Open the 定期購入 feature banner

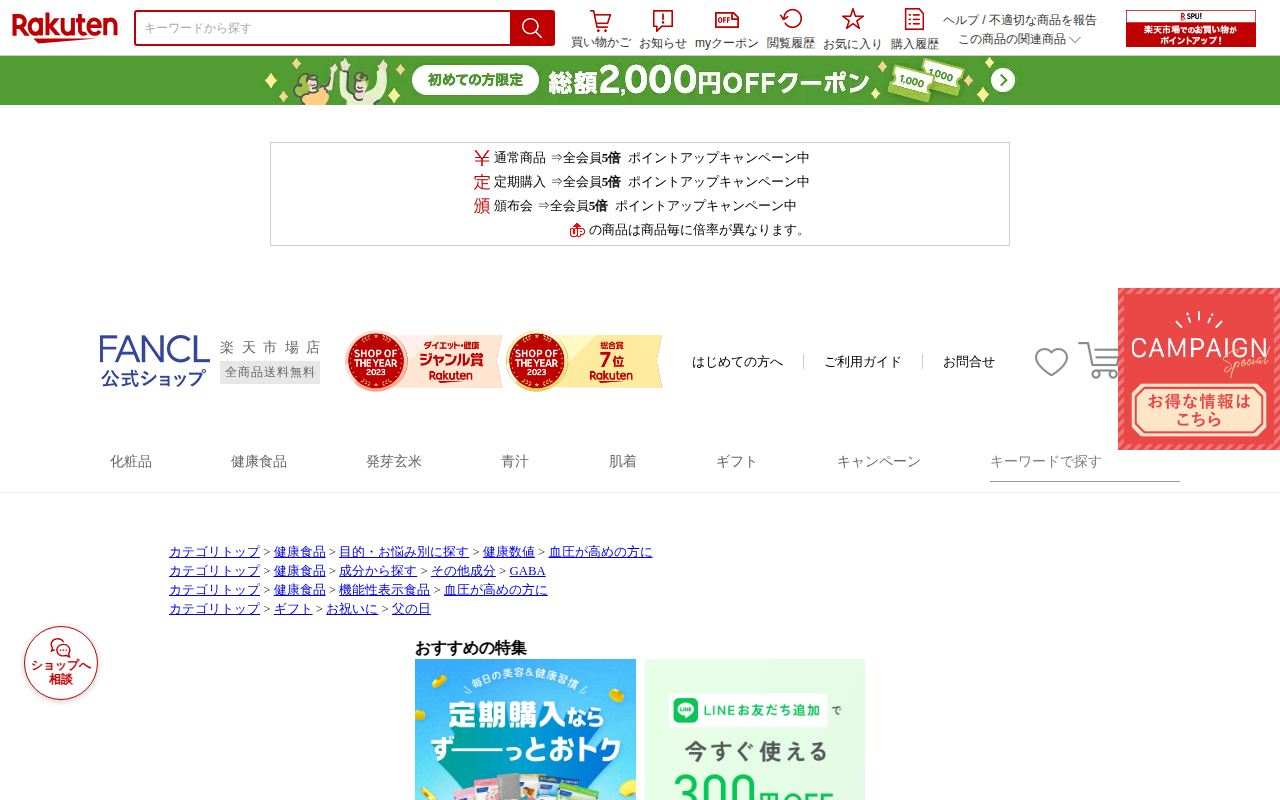[525, 729]
